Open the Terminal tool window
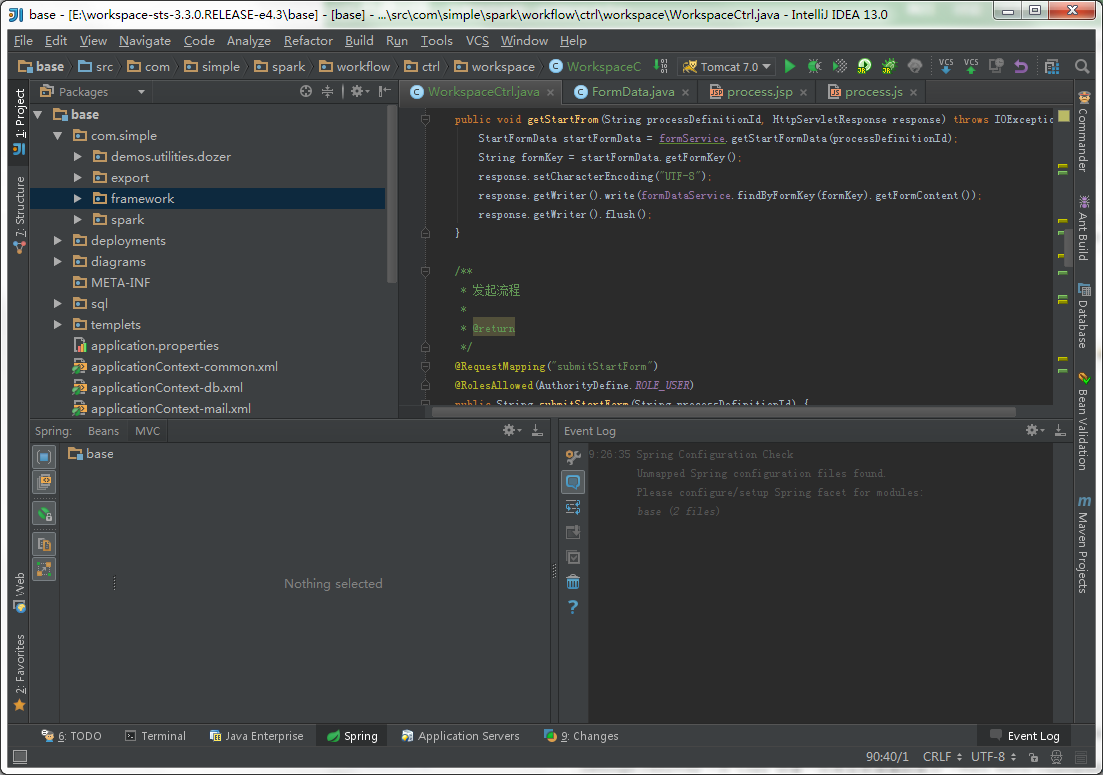 click(x=156, y=736)
